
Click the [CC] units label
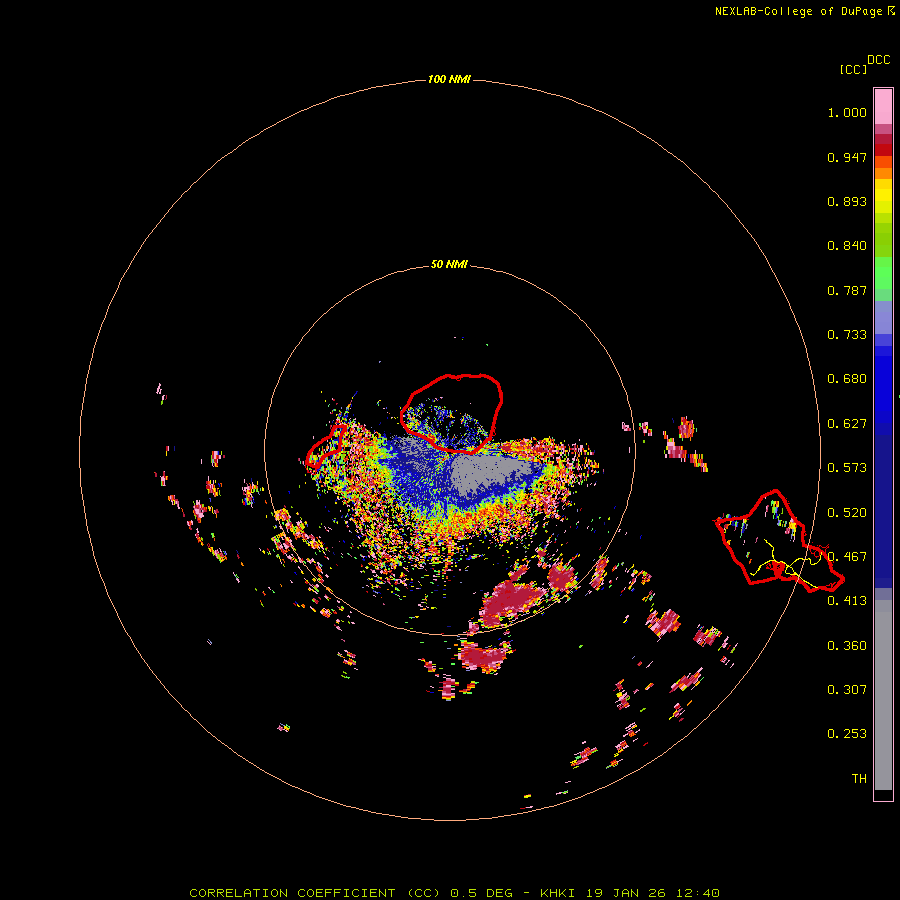(853, 69)
